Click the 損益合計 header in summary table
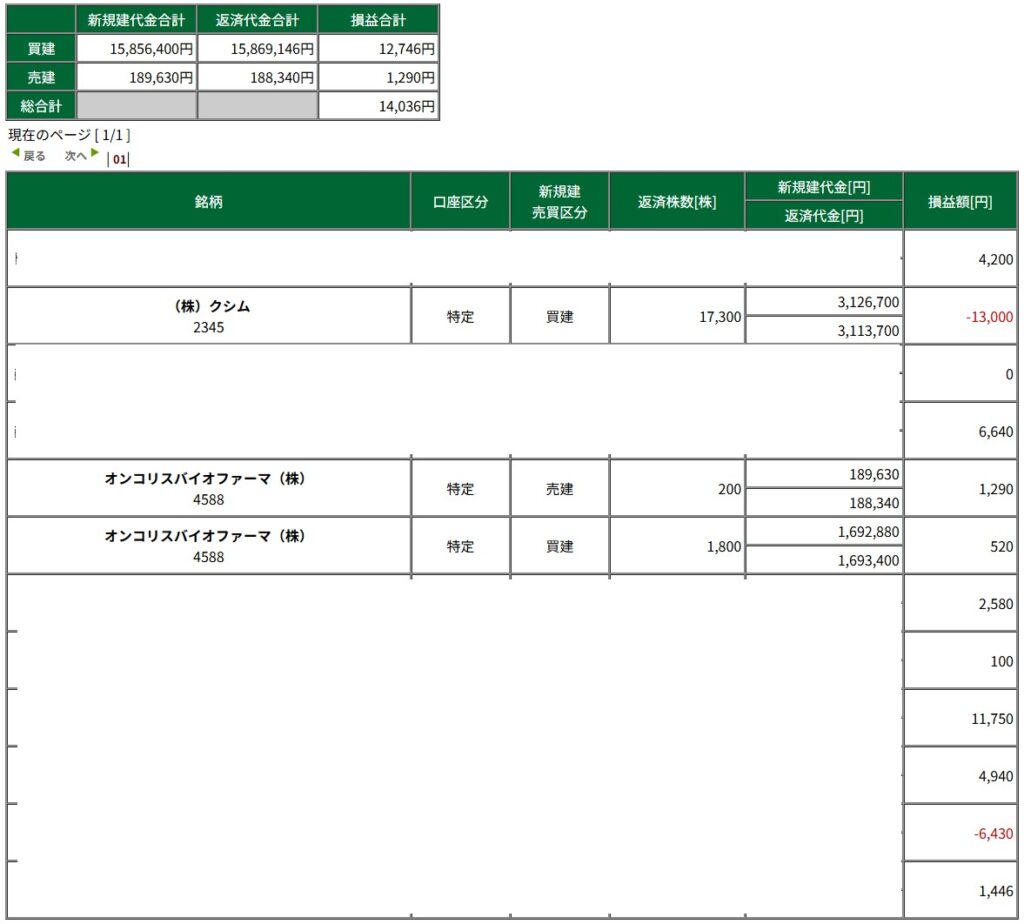The height and width of the screenshot is (924, 1024). pos(378,19)
